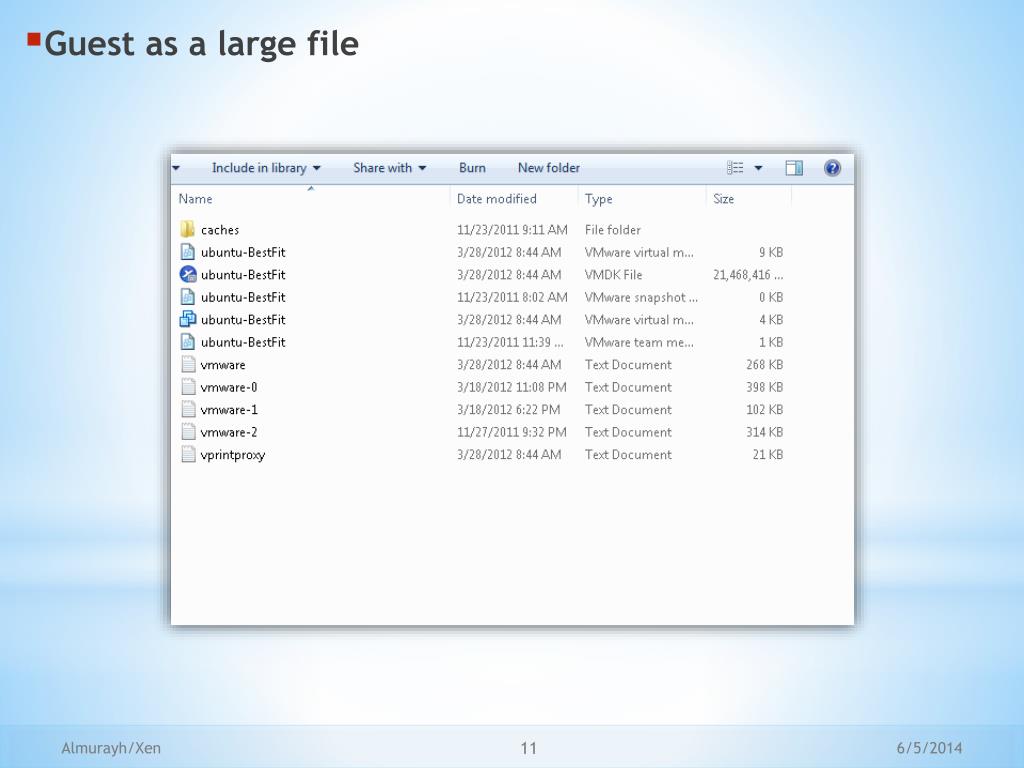Expand the view options arrow beside the view icon
The width and height of the screenshot is (1024, 768).
click(758, 168)
